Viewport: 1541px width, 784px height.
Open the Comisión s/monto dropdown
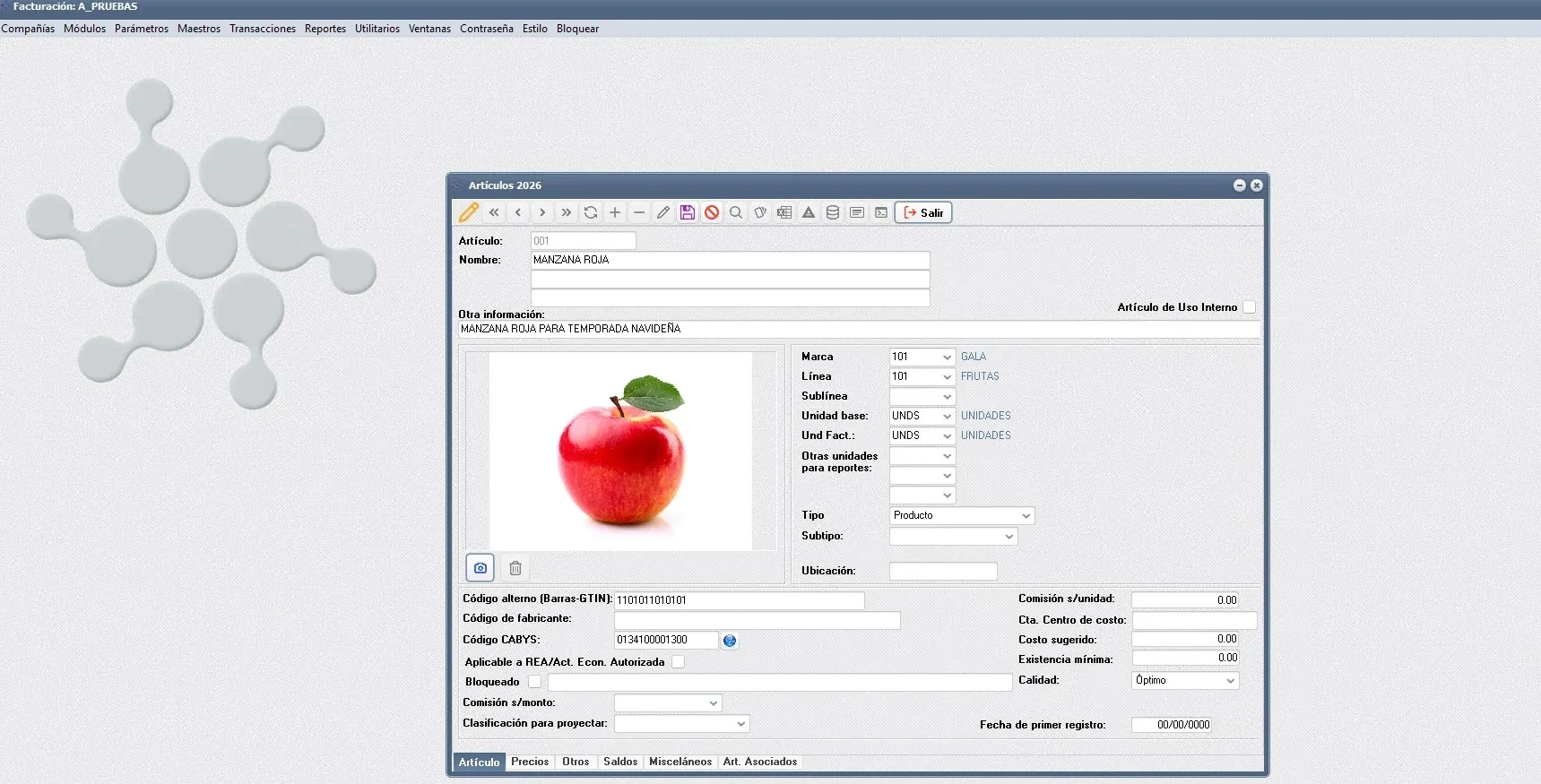[668, 703]
